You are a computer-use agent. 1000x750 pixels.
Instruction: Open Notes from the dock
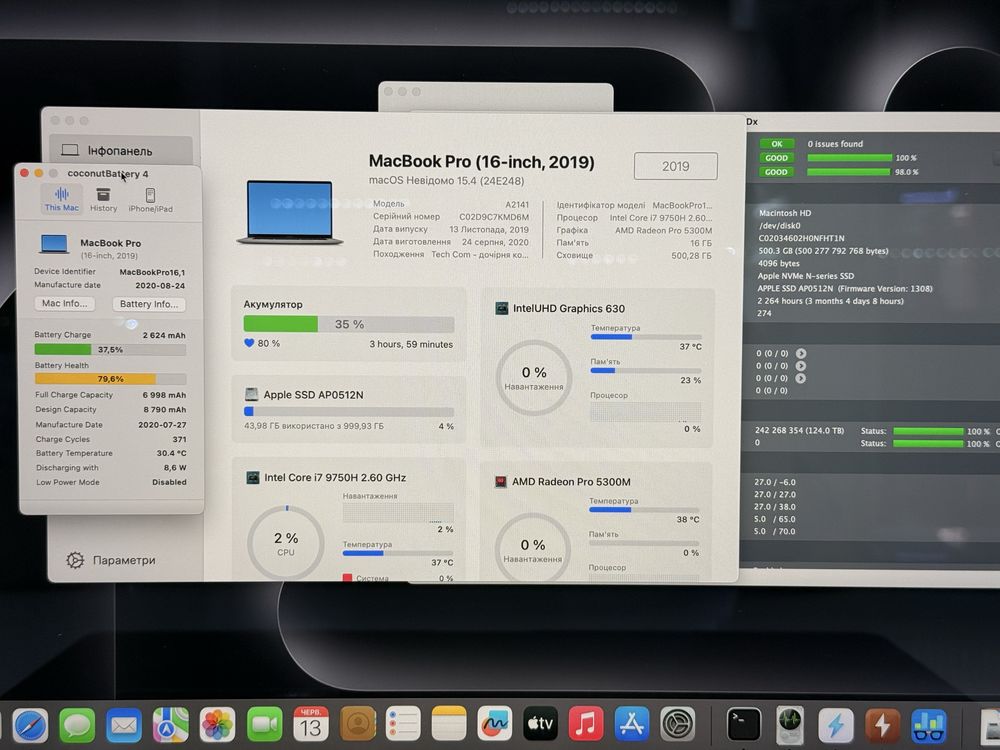449,724
